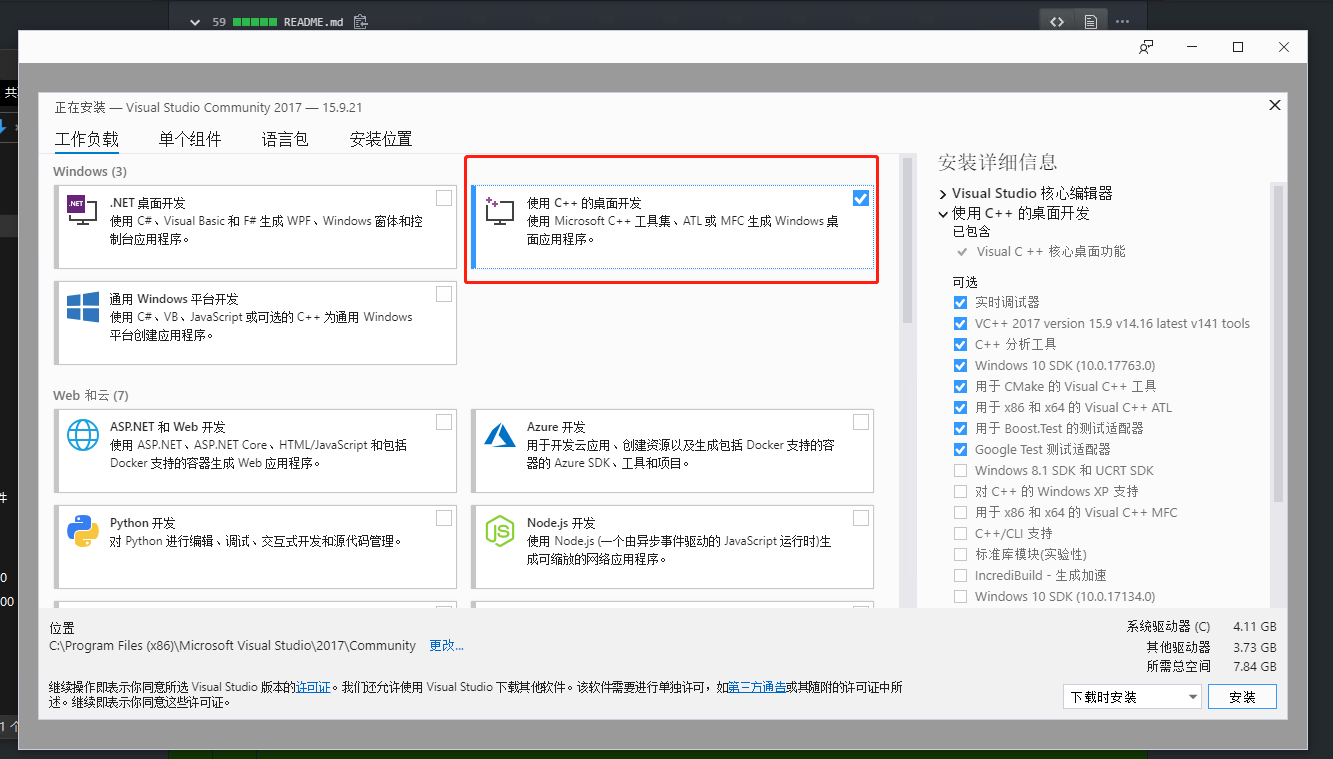The width and height of the screenshot is (1333, 759).
Task: Click the C++ desktop development monitor icon
Action: [499, 210]
